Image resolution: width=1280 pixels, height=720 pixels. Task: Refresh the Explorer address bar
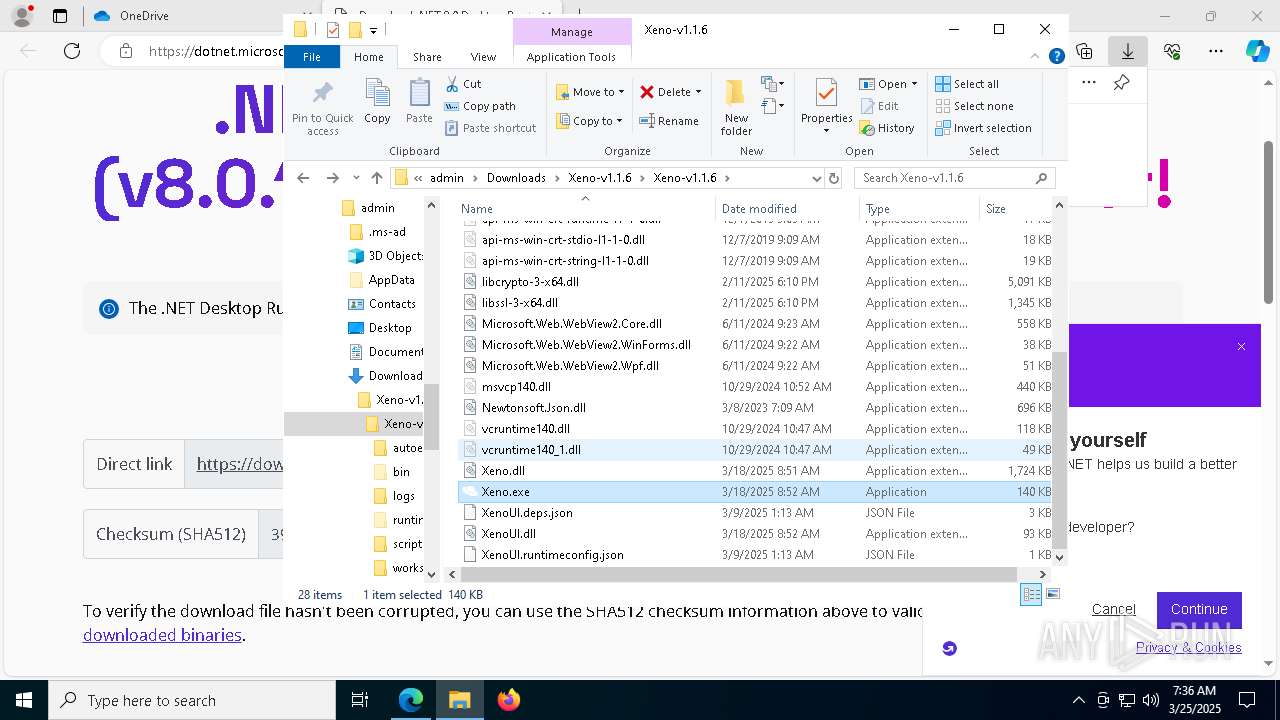coord(834,178)
